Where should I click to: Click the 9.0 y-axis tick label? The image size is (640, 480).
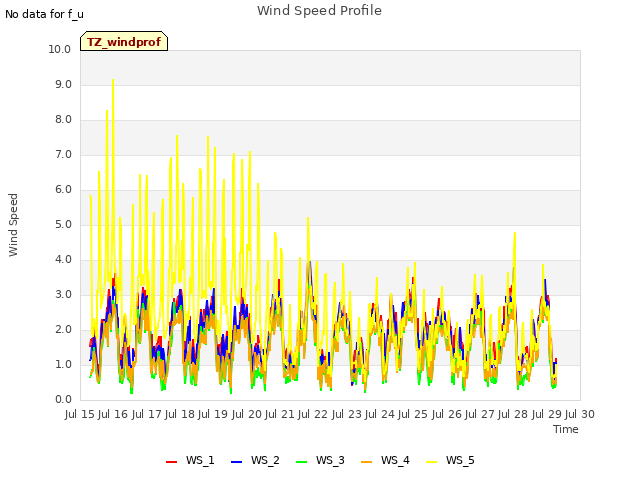pos(63,84)
